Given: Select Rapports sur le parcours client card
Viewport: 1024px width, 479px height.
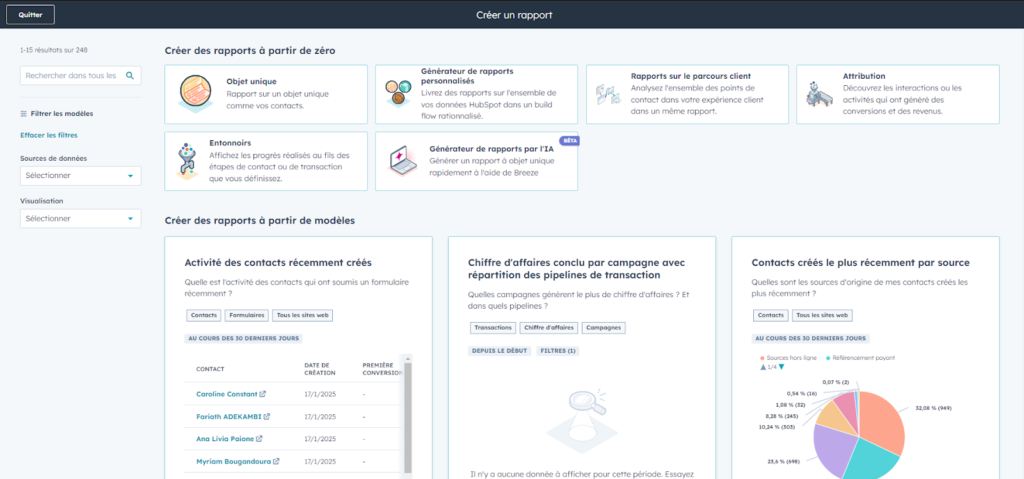Looking at the screenshot, I should click(687, 94).
